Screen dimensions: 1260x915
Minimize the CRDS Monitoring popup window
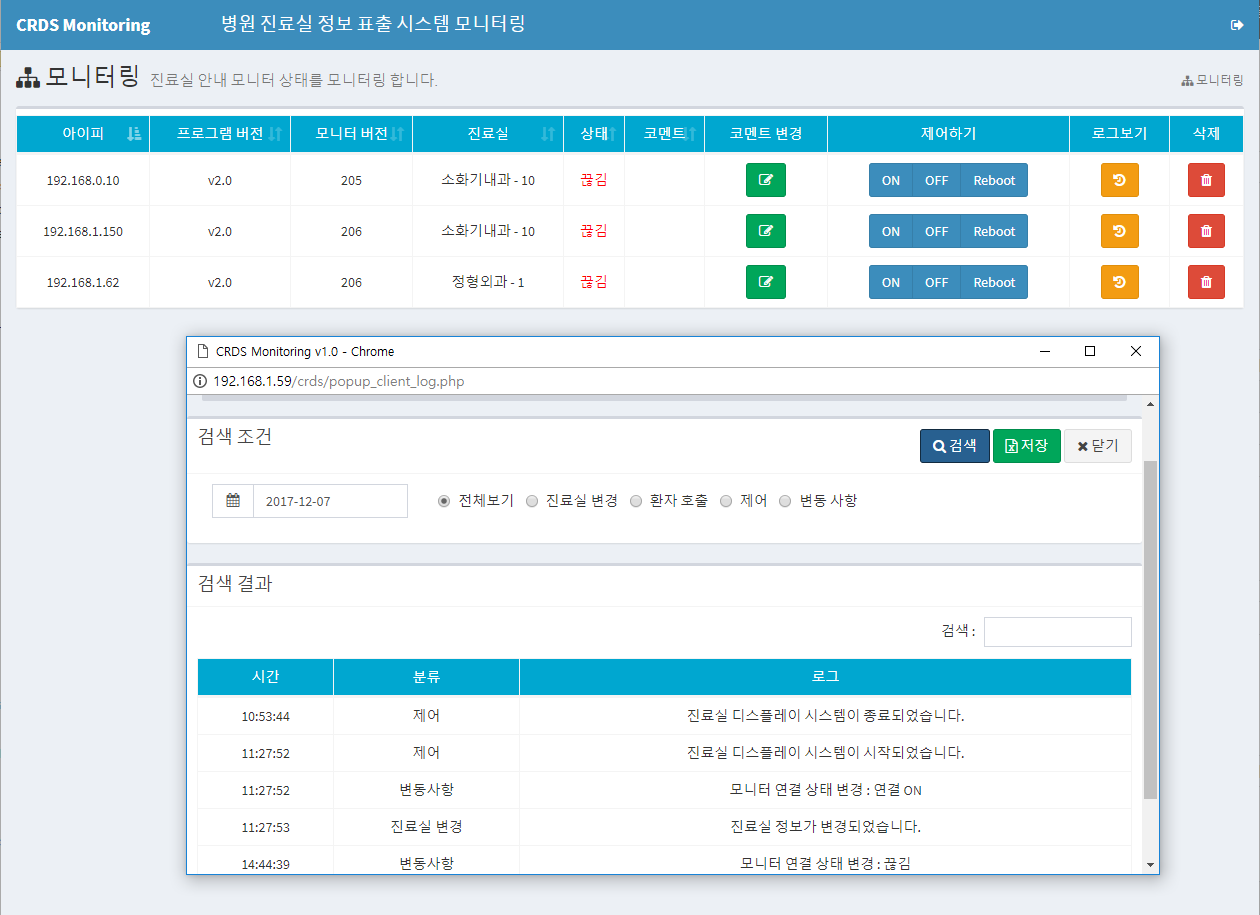(1045, 351)
